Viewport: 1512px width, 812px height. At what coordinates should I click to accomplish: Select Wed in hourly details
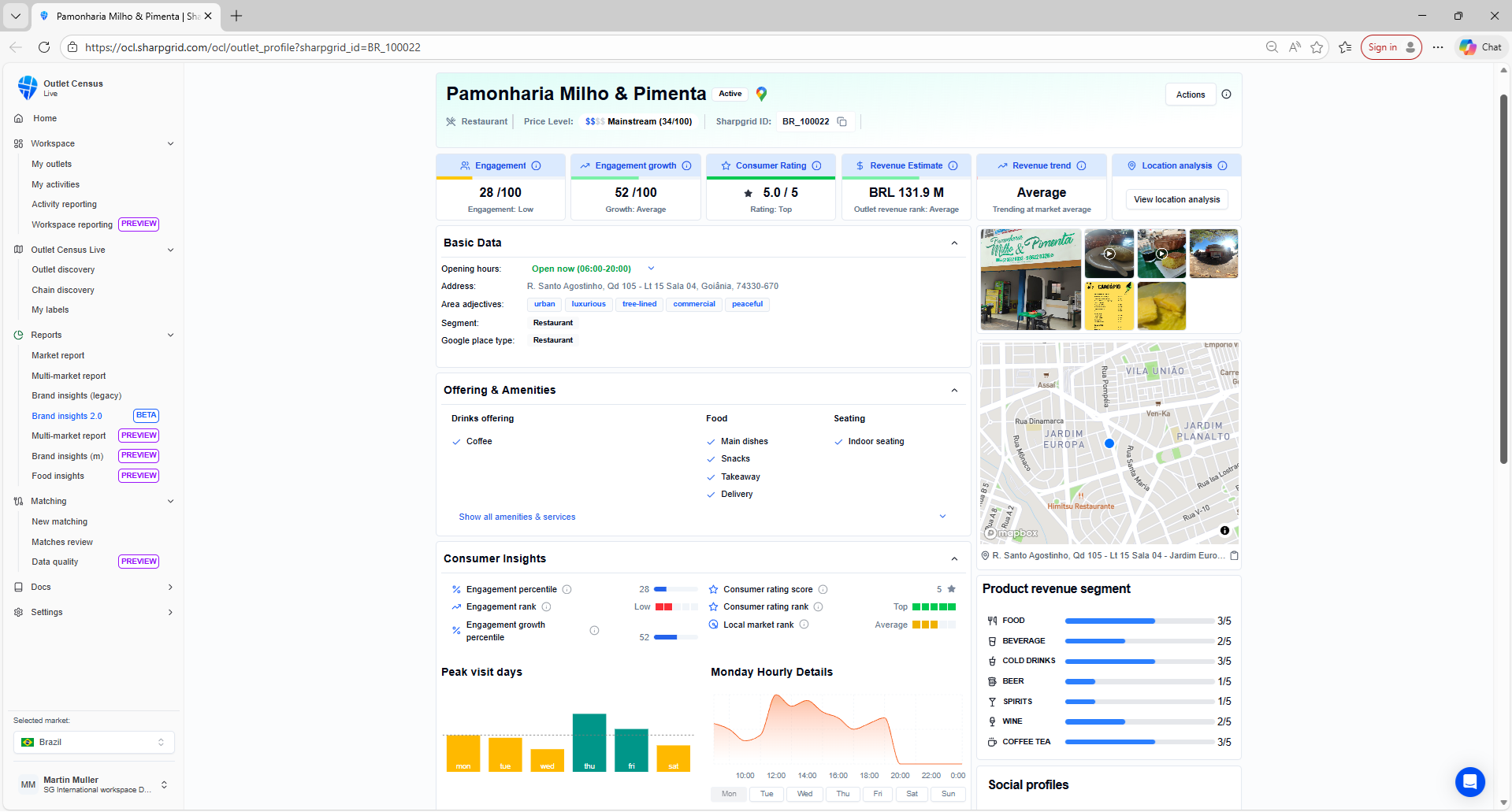(804, 794)
